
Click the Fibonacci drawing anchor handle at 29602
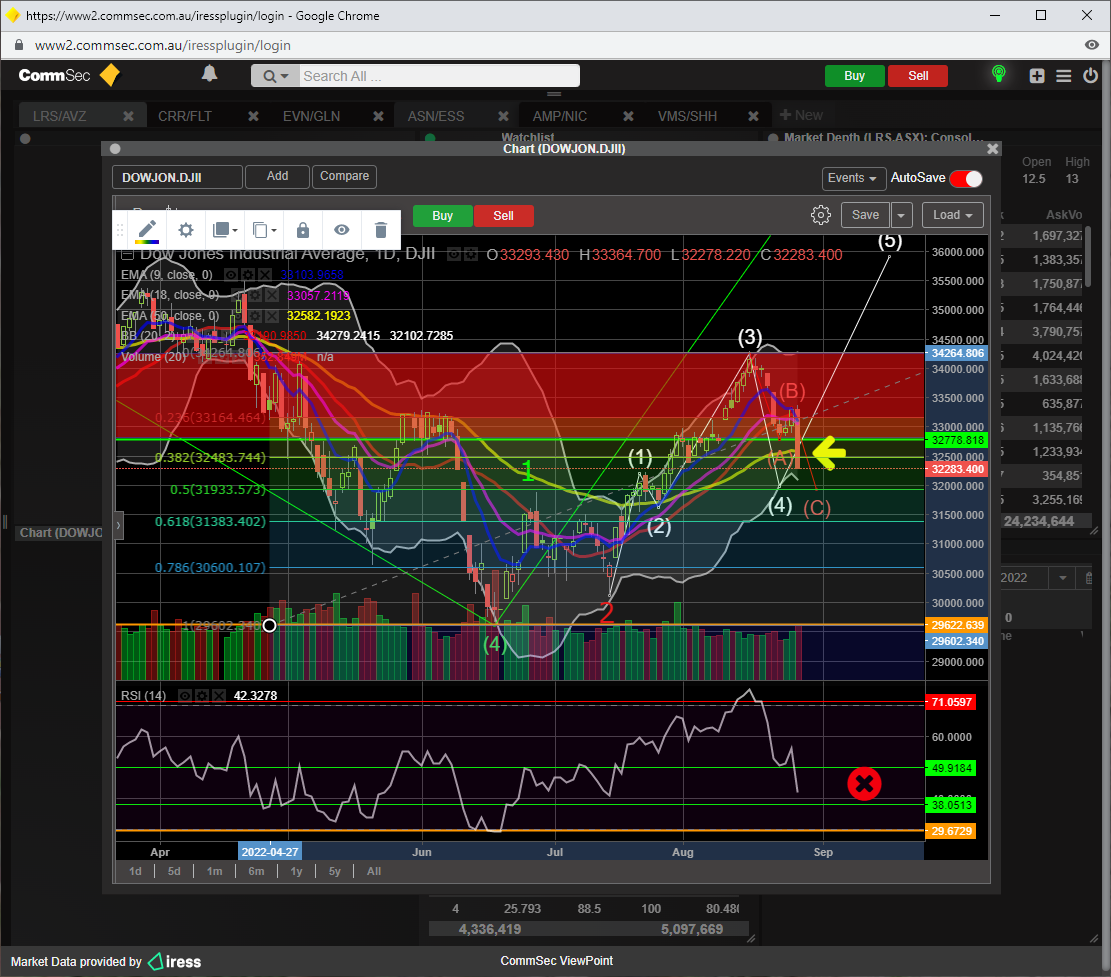pos(269,625)
